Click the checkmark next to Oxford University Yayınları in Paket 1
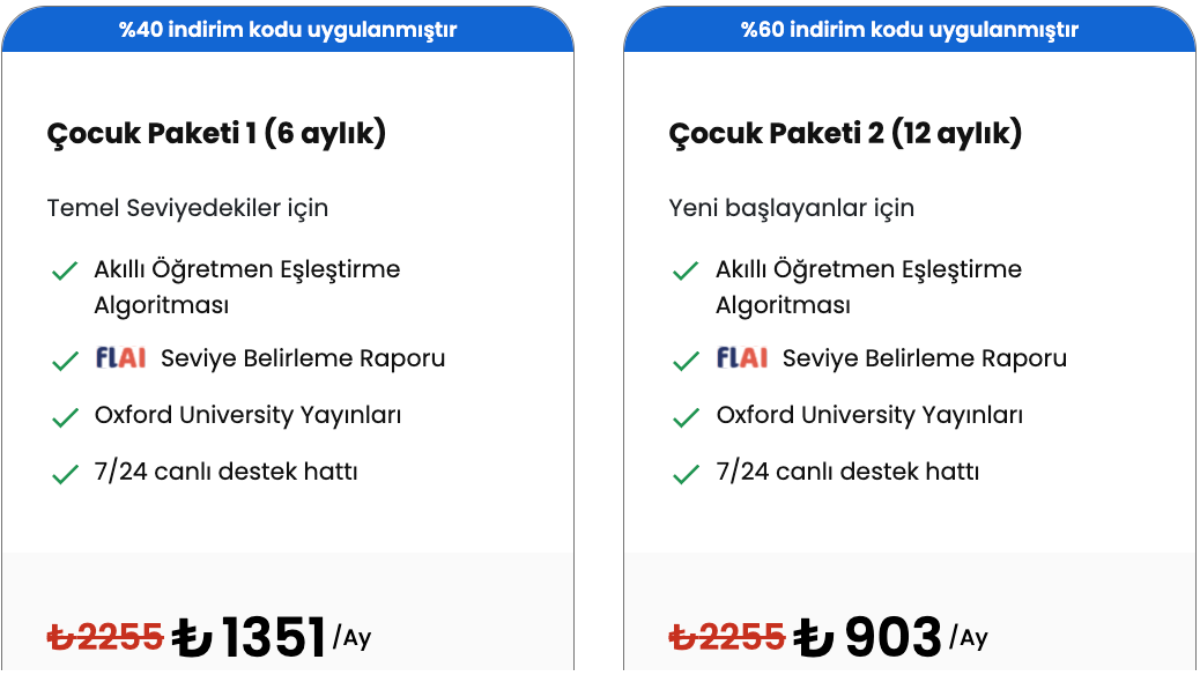 (x=65, y=417)
